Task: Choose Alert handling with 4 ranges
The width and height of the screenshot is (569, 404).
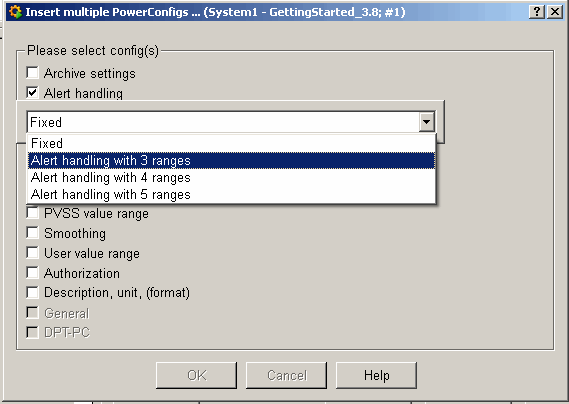Action: coord(231,177)
